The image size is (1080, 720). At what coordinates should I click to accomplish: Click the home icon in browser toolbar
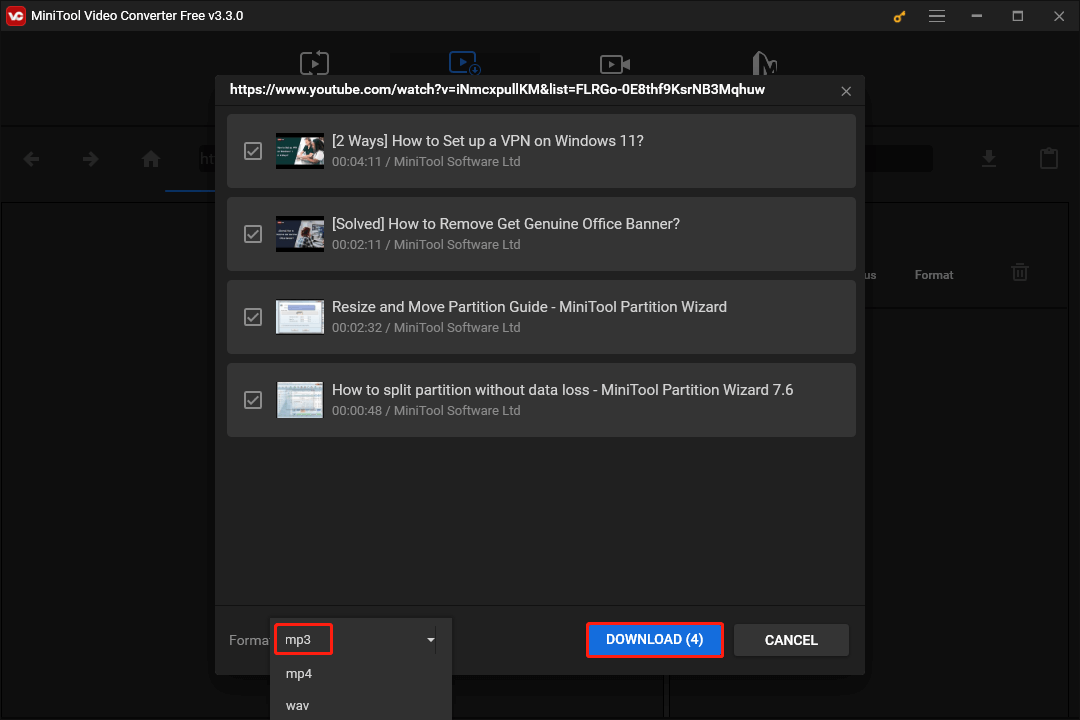pos(151,159)
